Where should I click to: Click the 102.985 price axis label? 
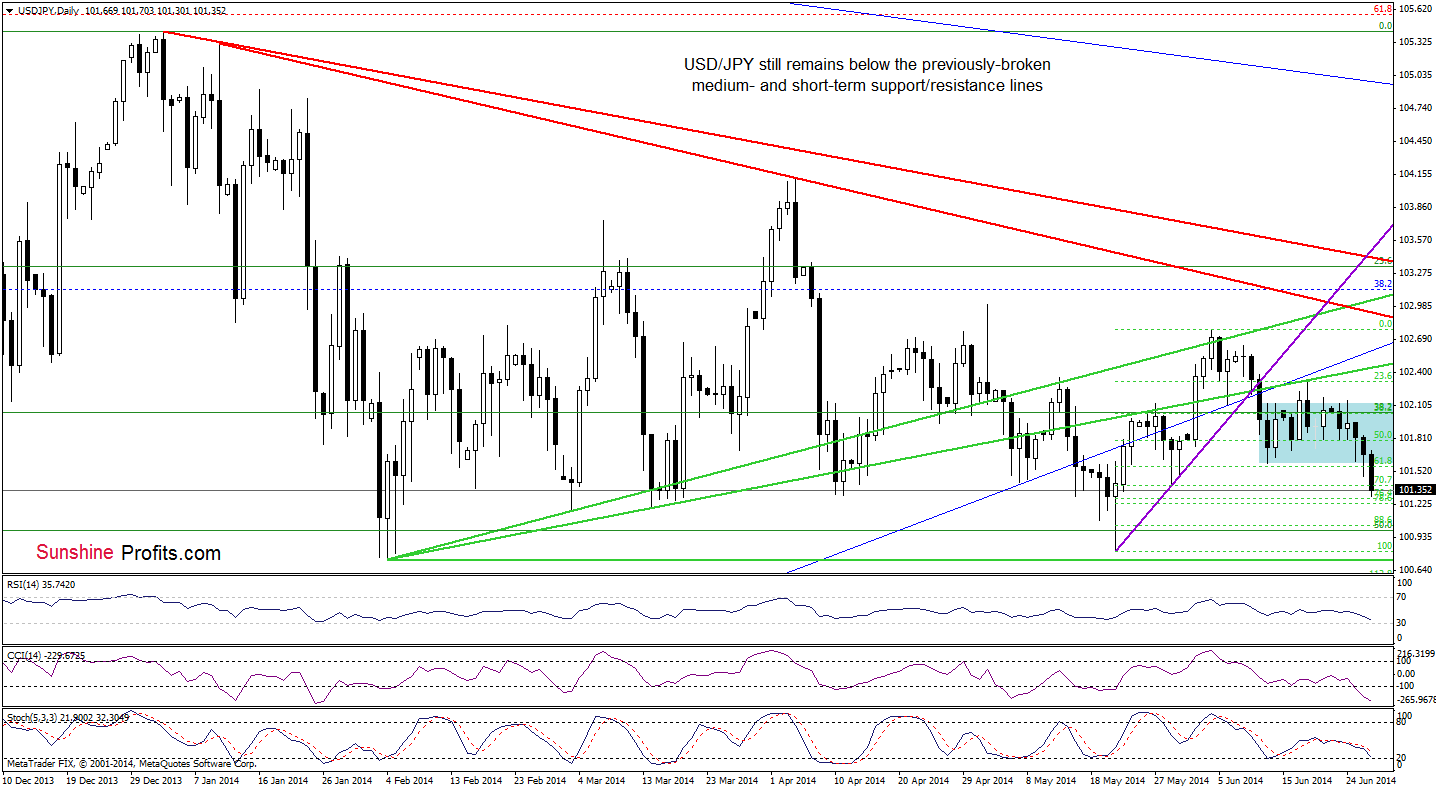[x=1415, y=305]
